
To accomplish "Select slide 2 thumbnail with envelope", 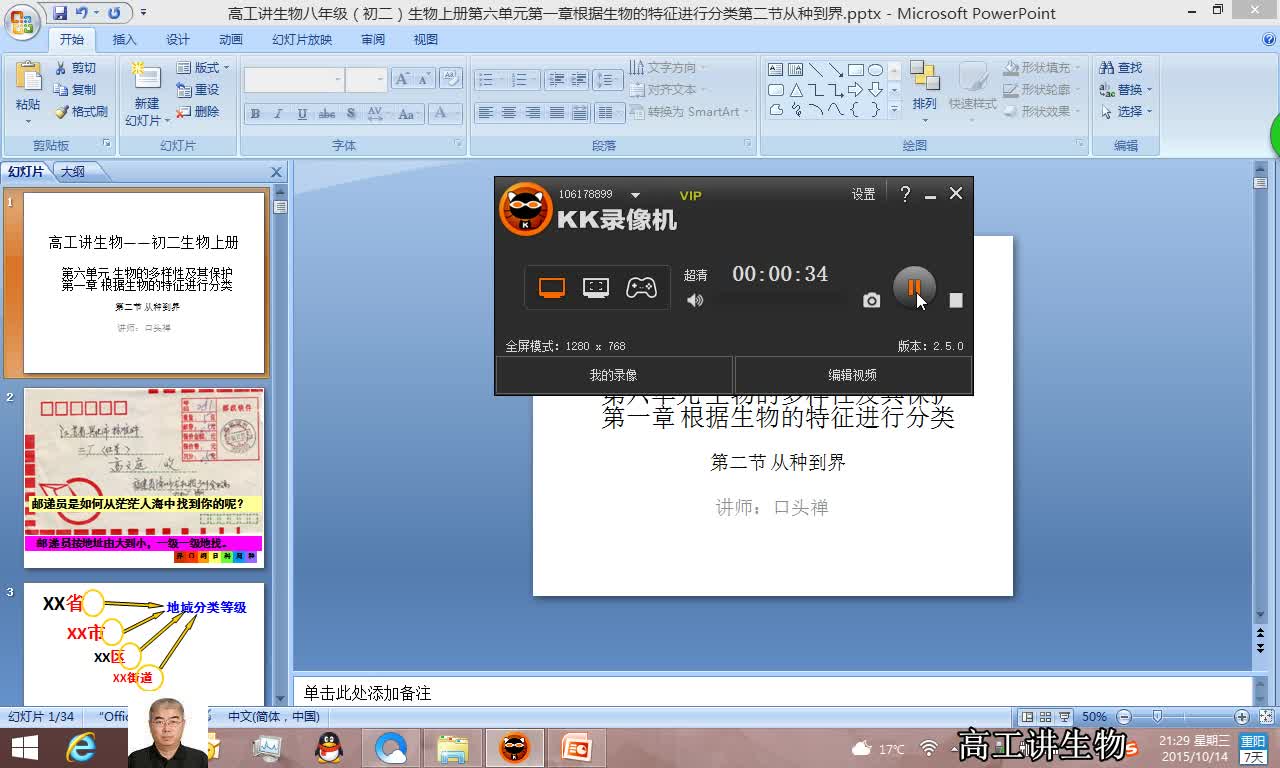I will click(144, 477).
